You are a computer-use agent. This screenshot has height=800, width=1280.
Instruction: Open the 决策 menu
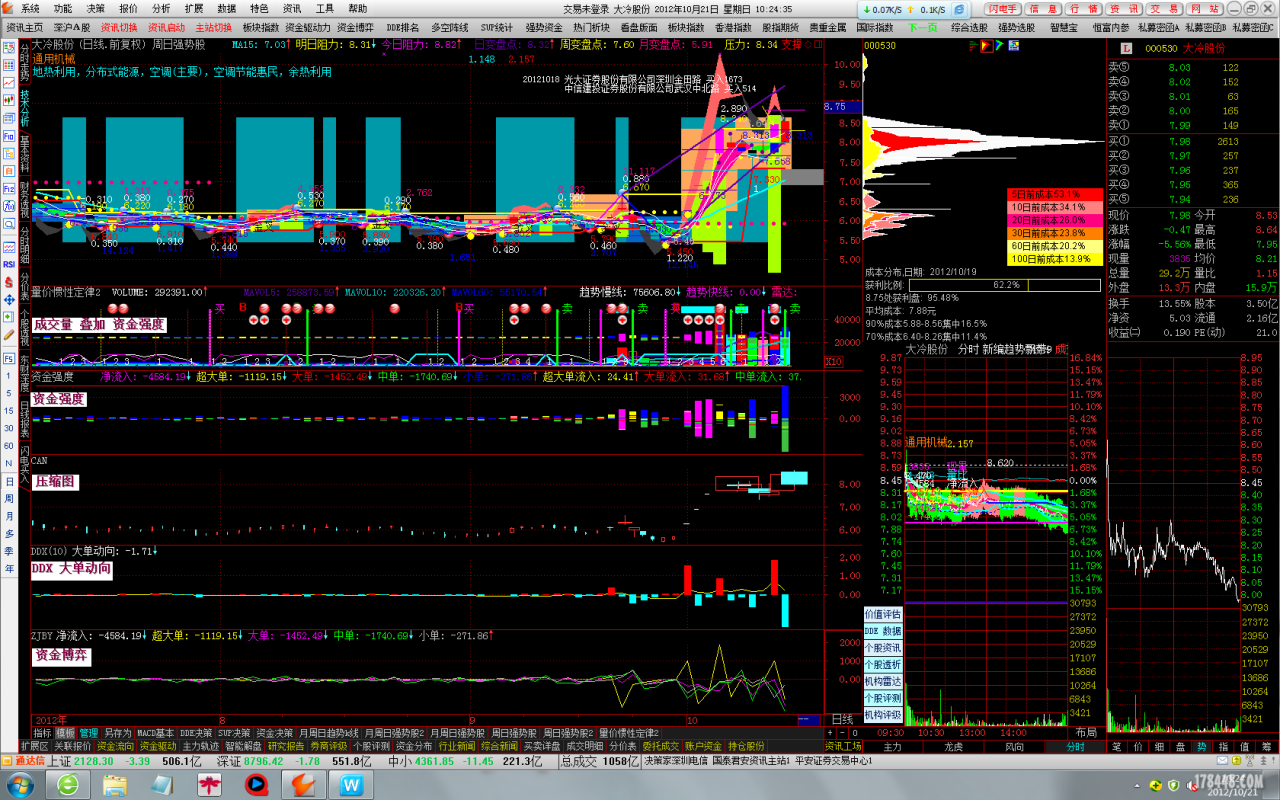pos(95,8)
